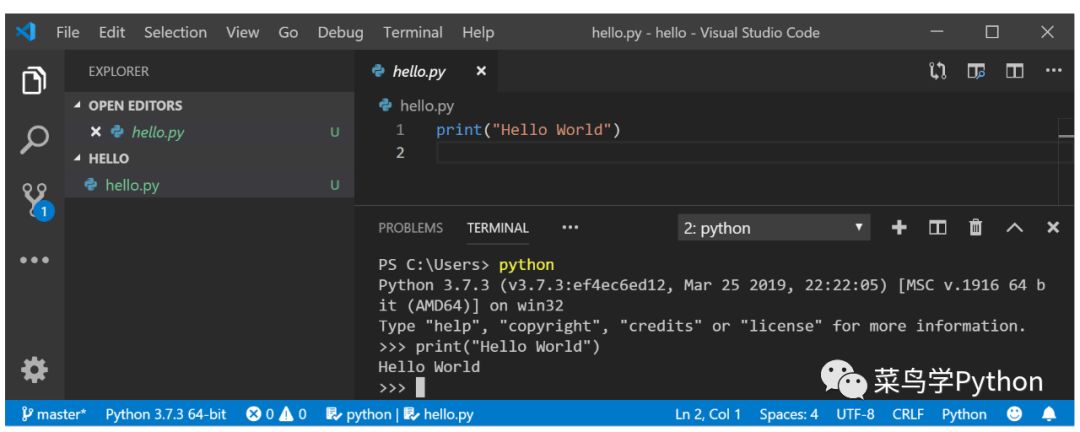Change indentation via Spaces: 4
This screenshot has width=1080, height=432.
coord(789,414)
